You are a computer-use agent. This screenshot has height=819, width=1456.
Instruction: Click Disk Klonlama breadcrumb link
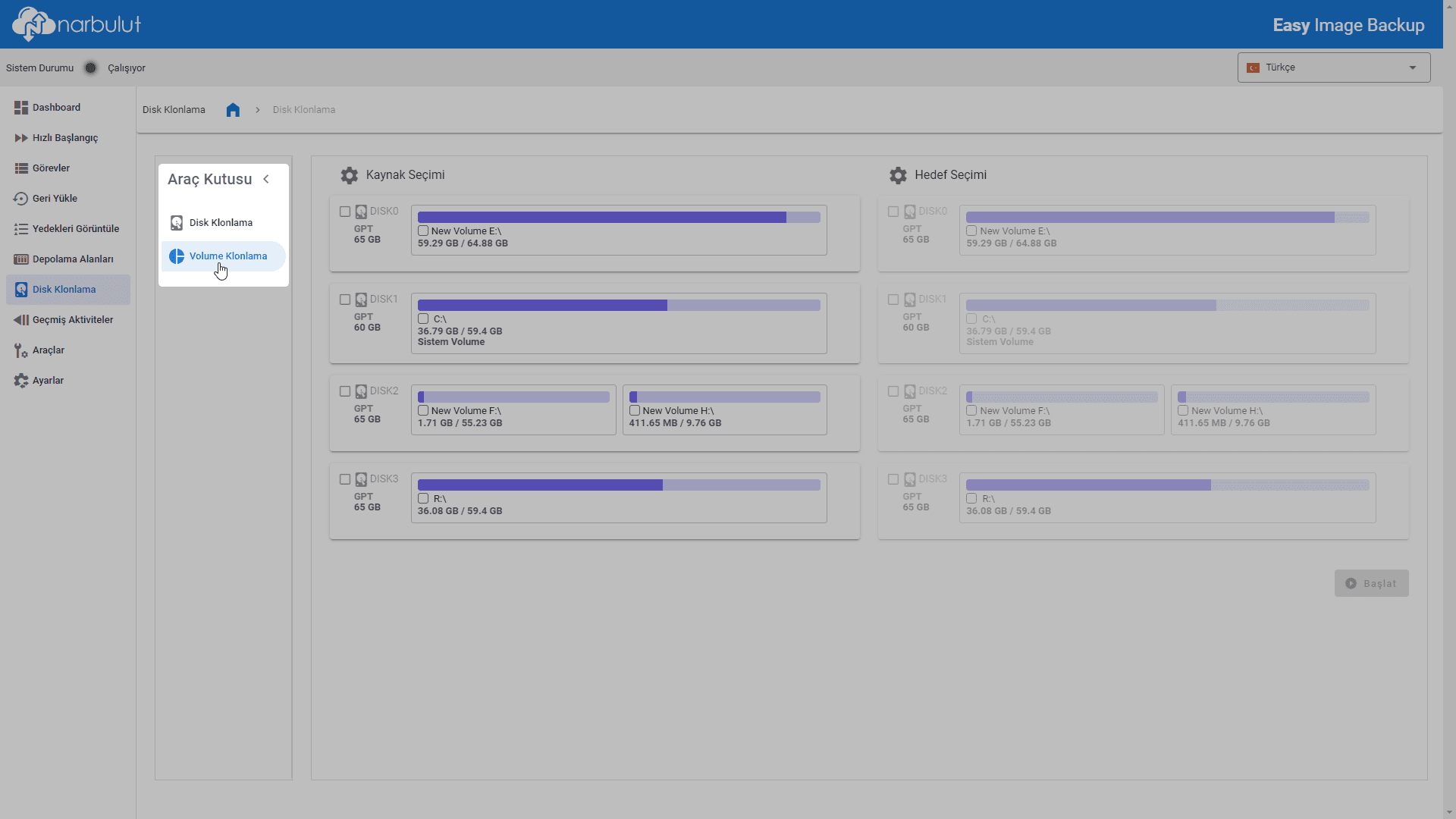pyautogui.click(x=303, y=110)
